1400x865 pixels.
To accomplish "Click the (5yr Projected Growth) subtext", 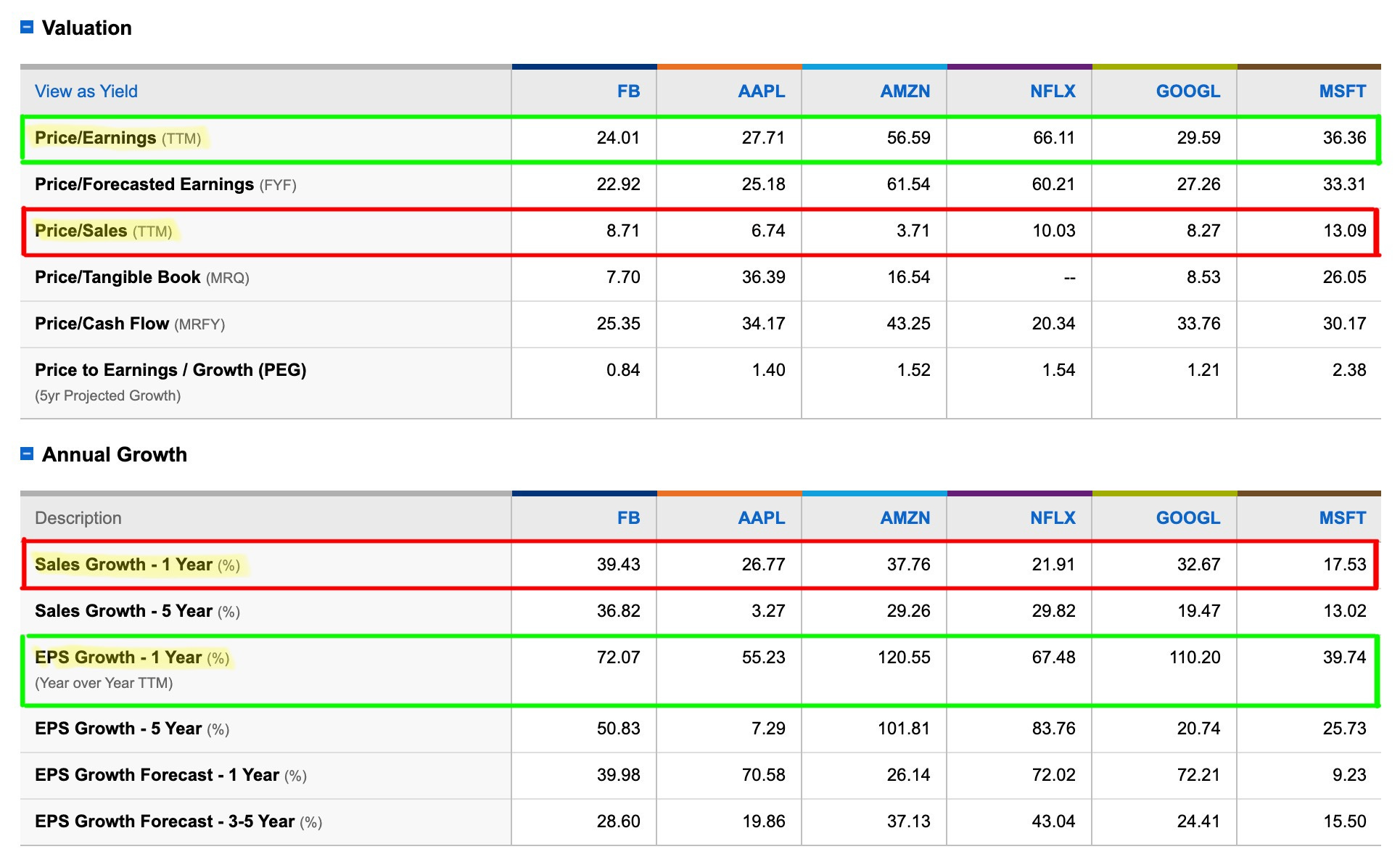I will click(x=108, y=395).
